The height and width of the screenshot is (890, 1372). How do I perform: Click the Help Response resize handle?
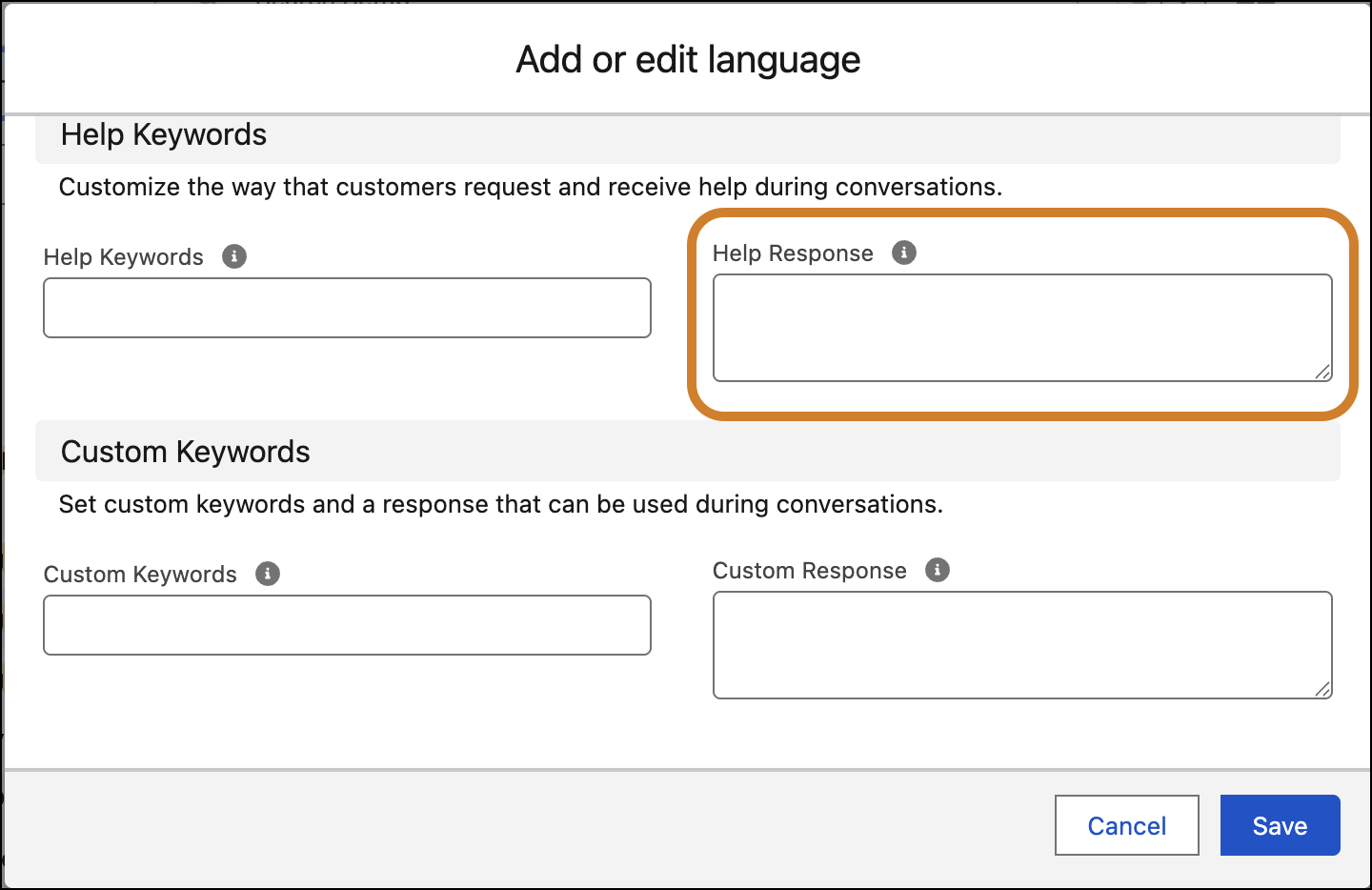tap(1322, 372)
